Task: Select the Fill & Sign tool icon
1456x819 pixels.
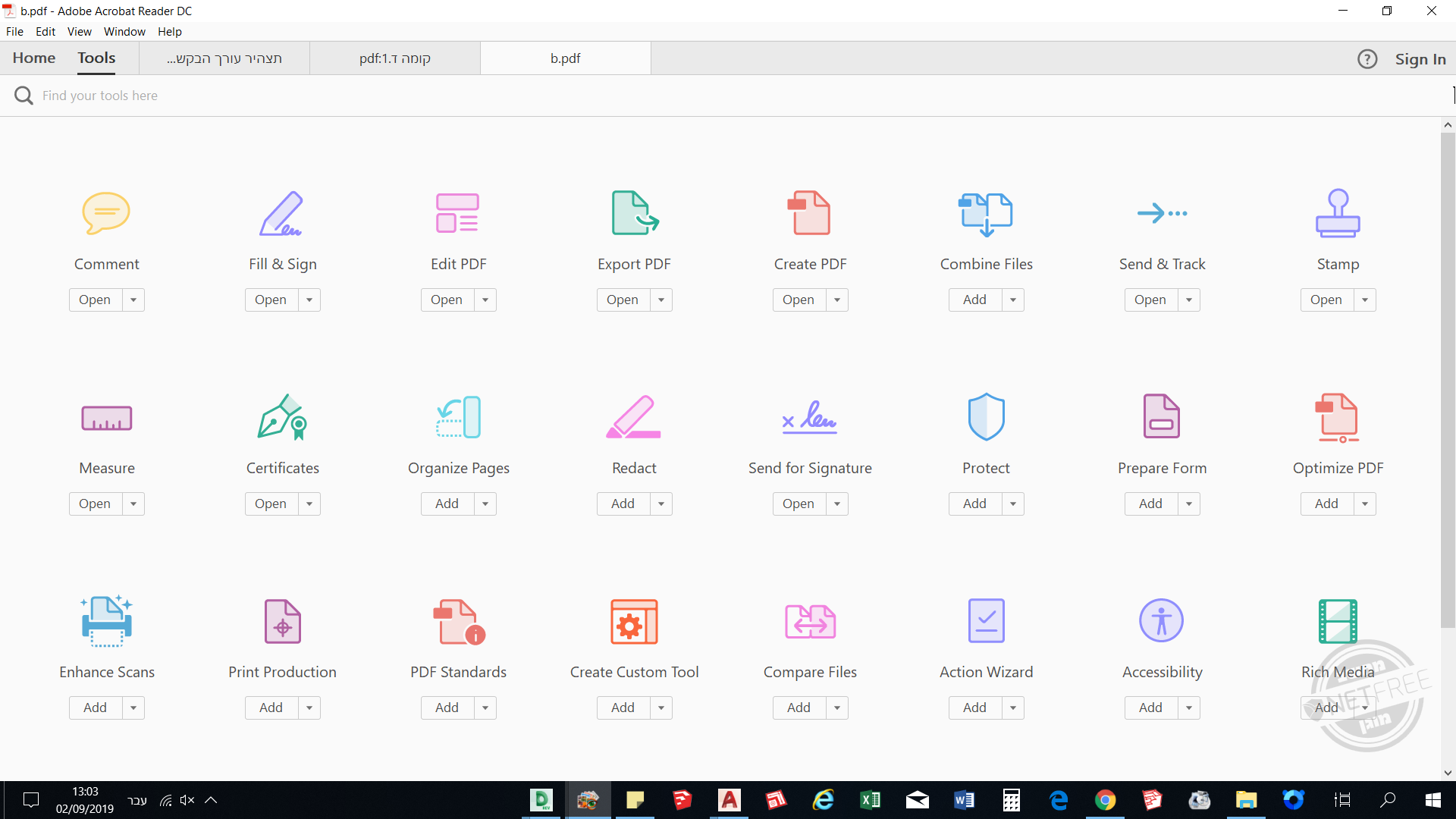Action: pos(282,213)
